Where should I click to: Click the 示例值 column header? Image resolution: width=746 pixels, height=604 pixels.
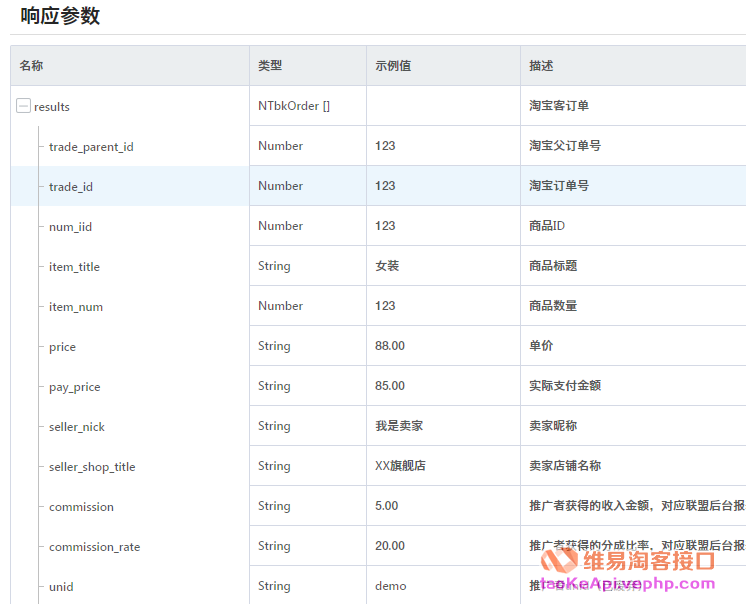[393, 66]
